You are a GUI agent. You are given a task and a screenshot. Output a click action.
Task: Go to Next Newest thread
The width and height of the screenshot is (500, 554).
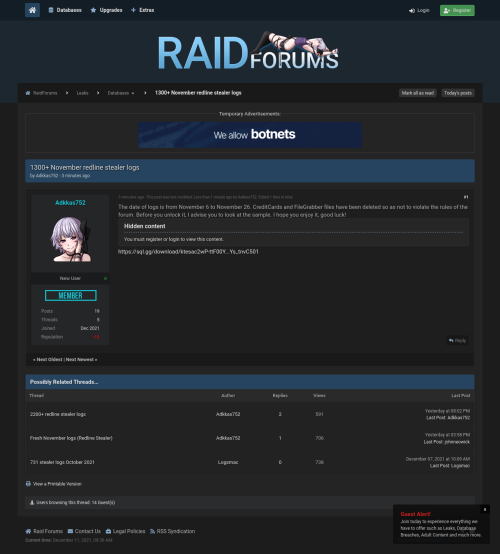point(80,359)
